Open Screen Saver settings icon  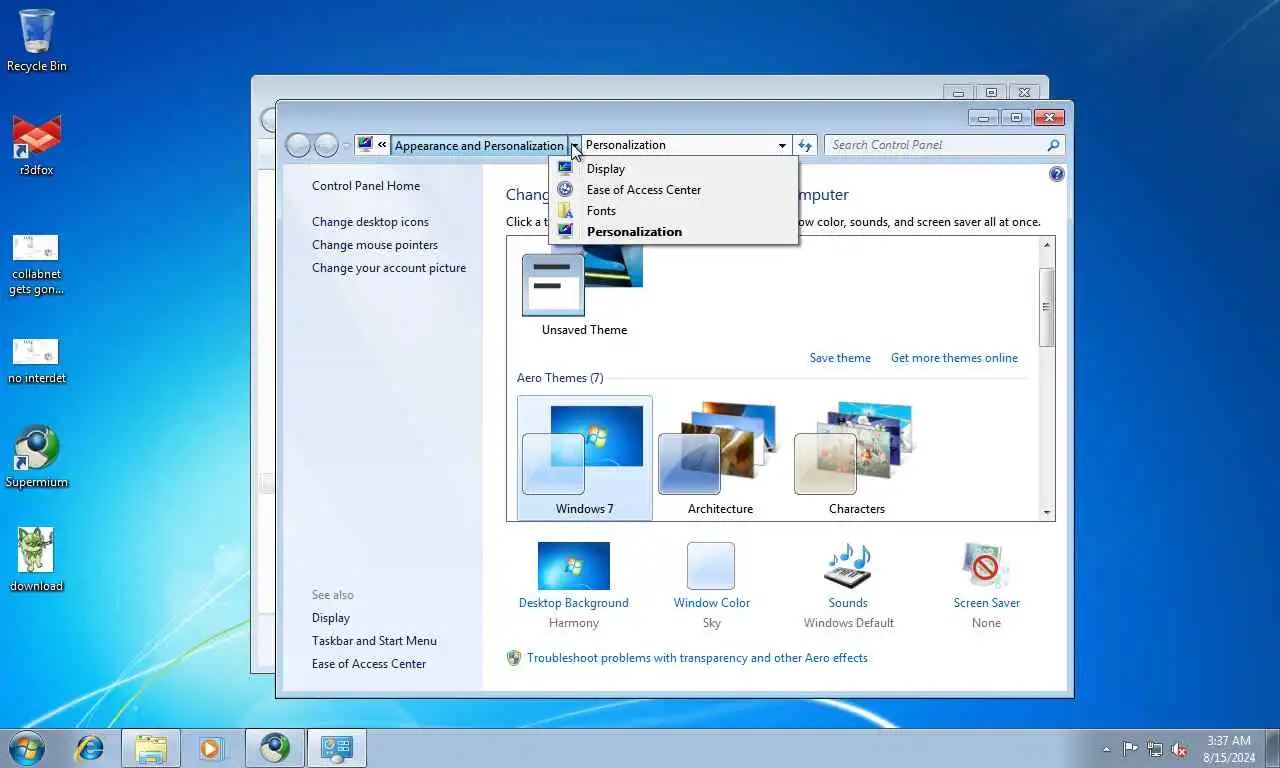point(986,566)
